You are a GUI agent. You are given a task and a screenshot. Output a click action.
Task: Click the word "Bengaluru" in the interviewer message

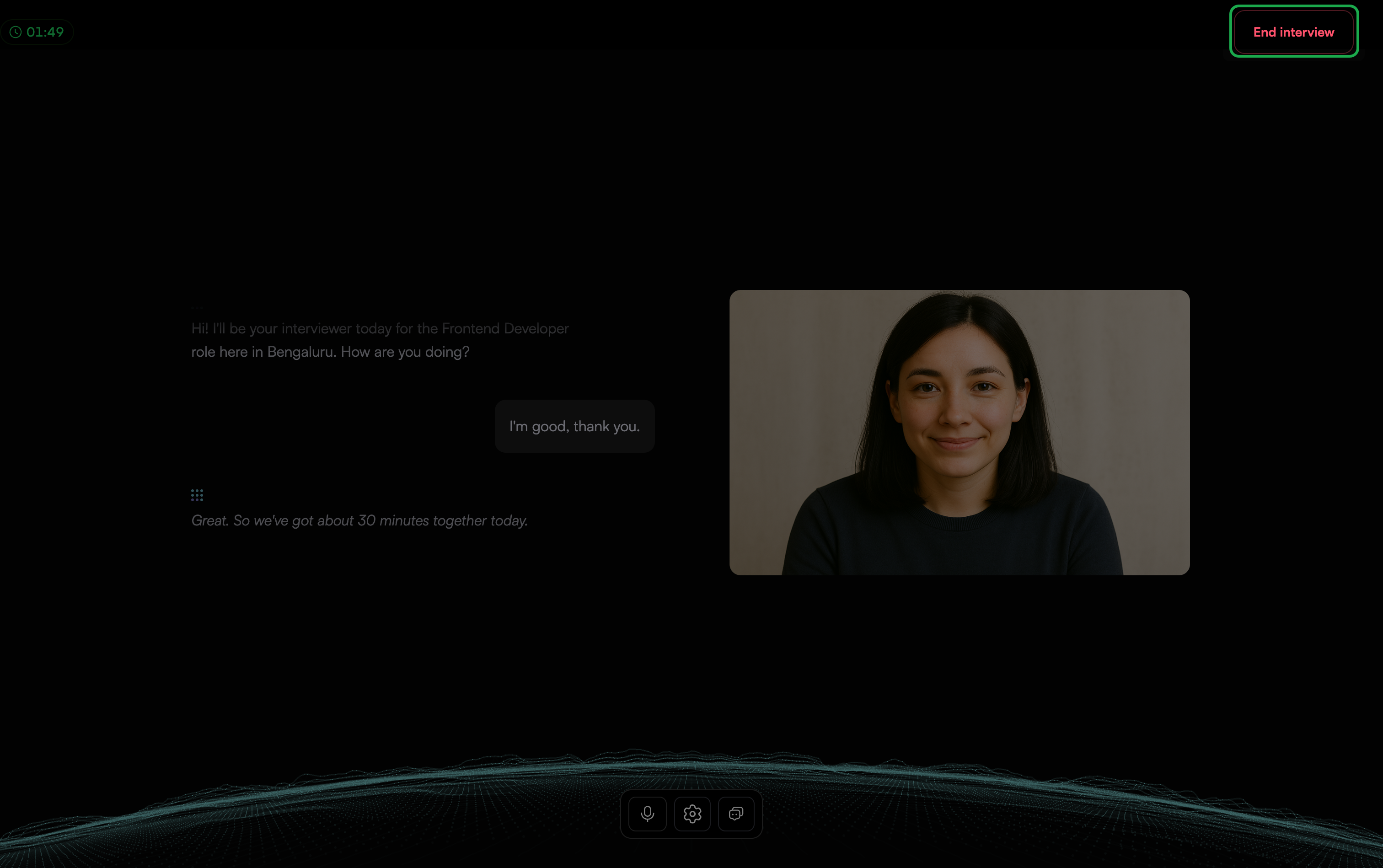pos(301,352)
